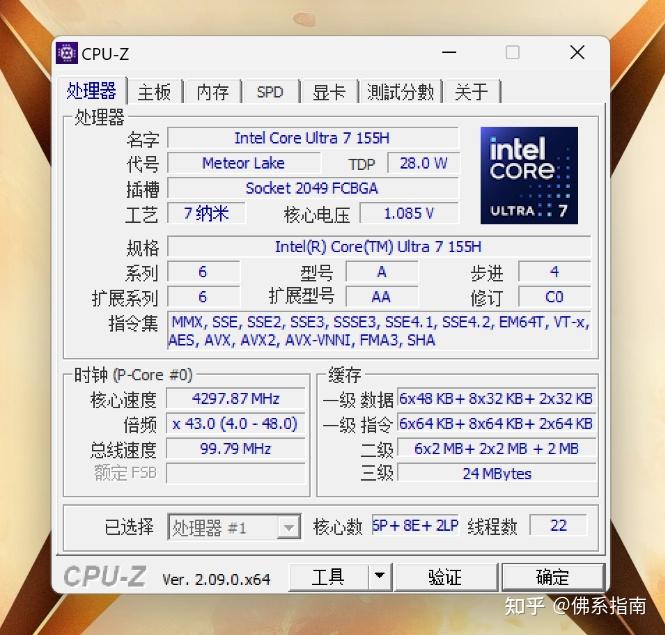Image resolution: width=665 pixels, height=635 pixels.
Task: Click L1 instruction cache 6x64 KB value
Action: pos(496,423)
